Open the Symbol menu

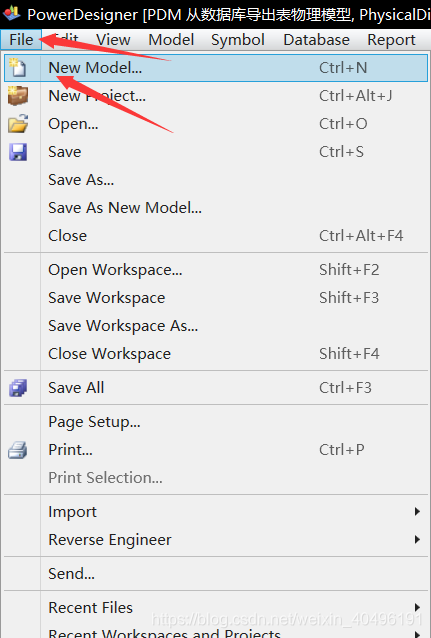coord(238,40)
